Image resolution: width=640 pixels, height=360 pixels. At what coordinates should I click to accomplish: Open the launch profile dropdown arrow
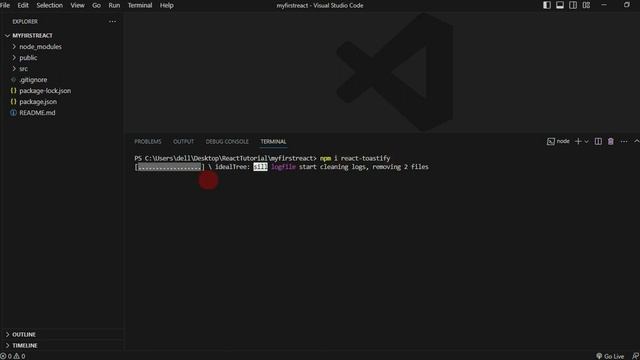click(587, 141)
